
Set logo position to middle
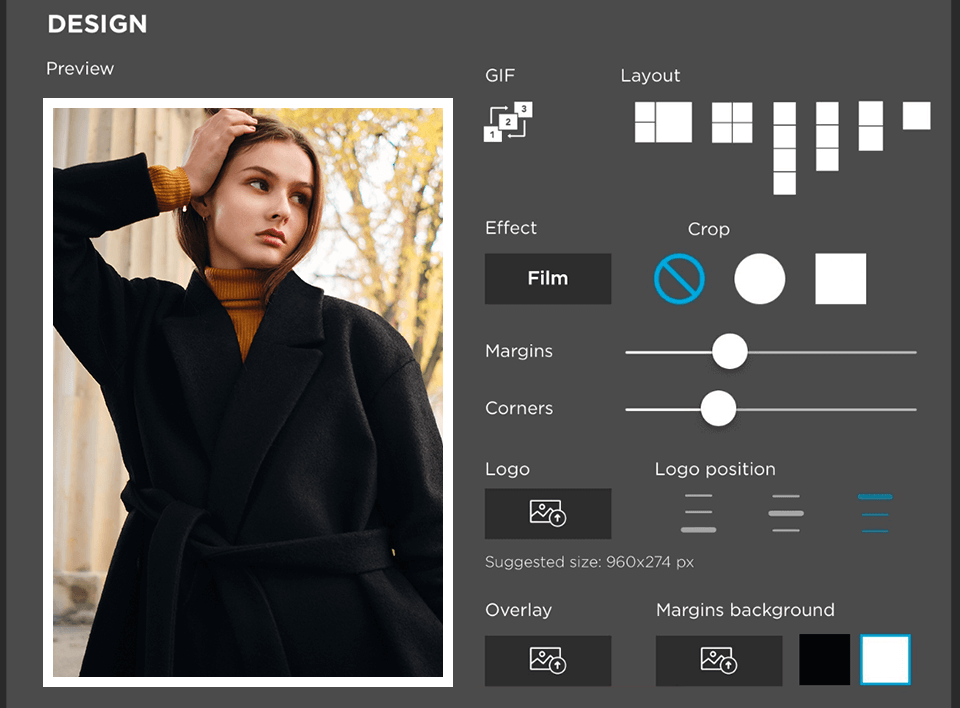(x=786, y=513)
